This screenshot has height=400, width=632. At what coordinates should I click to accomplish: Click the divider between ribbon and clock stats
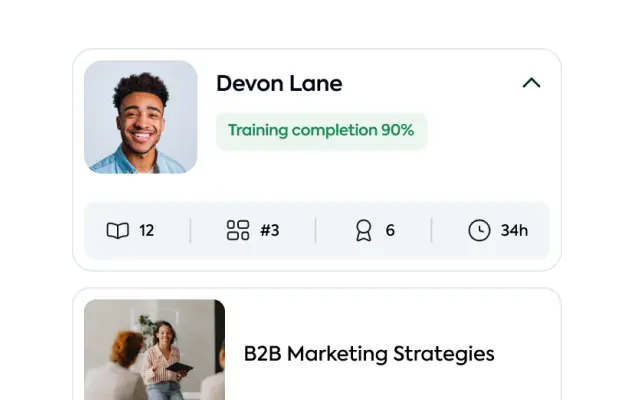(431, 230)
